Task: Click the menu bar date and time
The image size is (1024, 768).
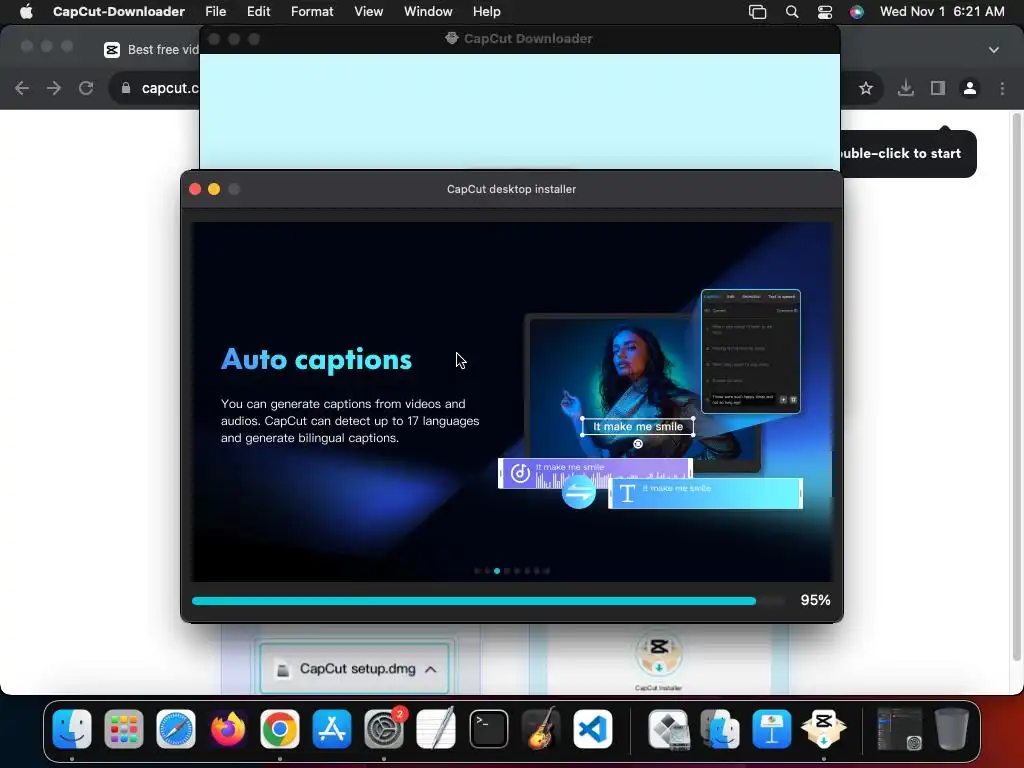Action: [x=942, y=12]
